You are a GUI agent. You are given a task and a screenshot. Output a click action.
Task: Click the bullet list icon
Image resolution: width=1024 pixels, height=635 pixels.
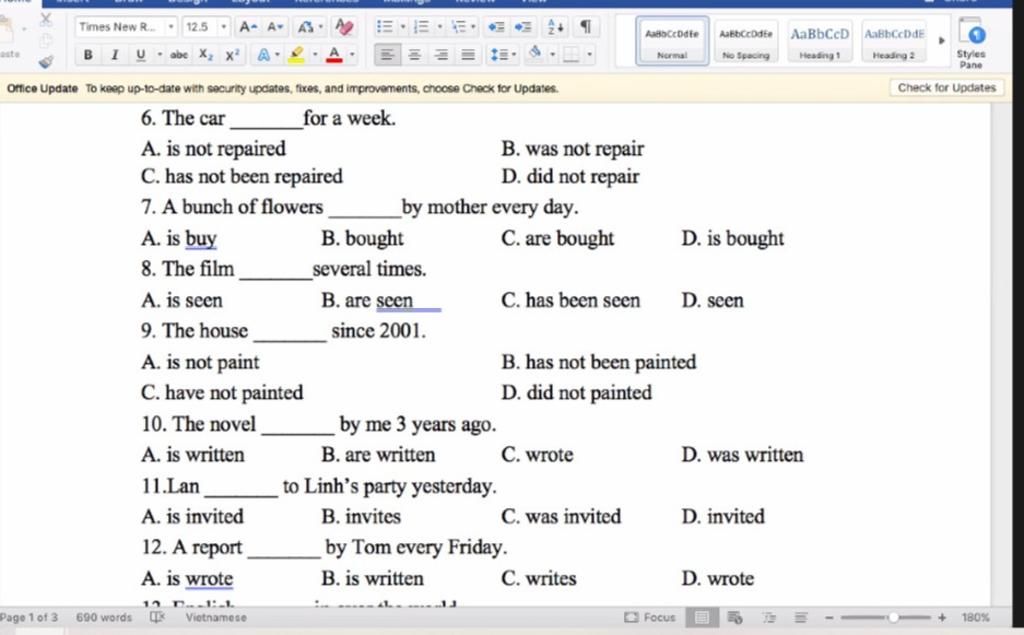(x=385, y=27)
